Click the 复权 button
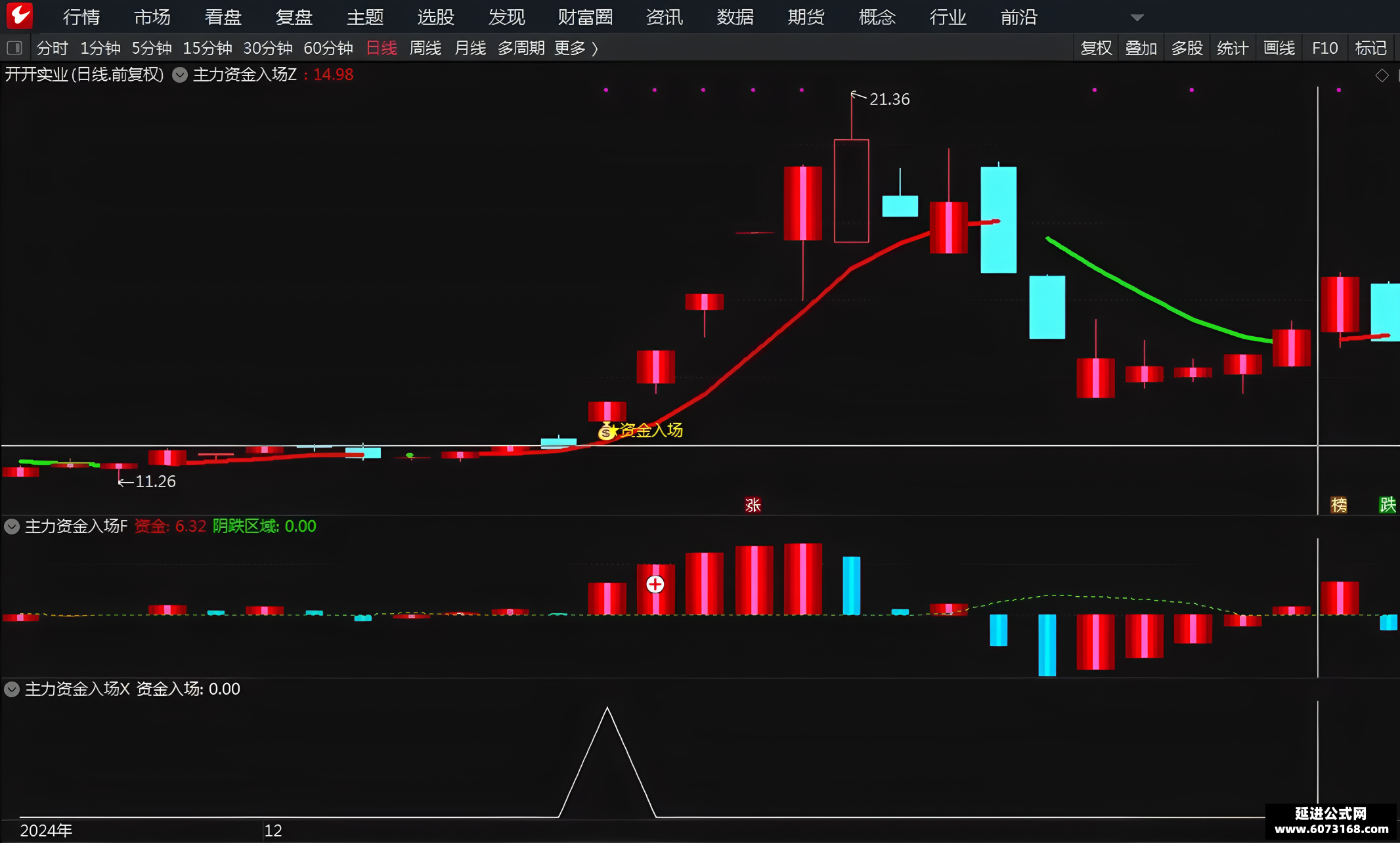Viewport: 1400px width, 843px height. 1096,48
